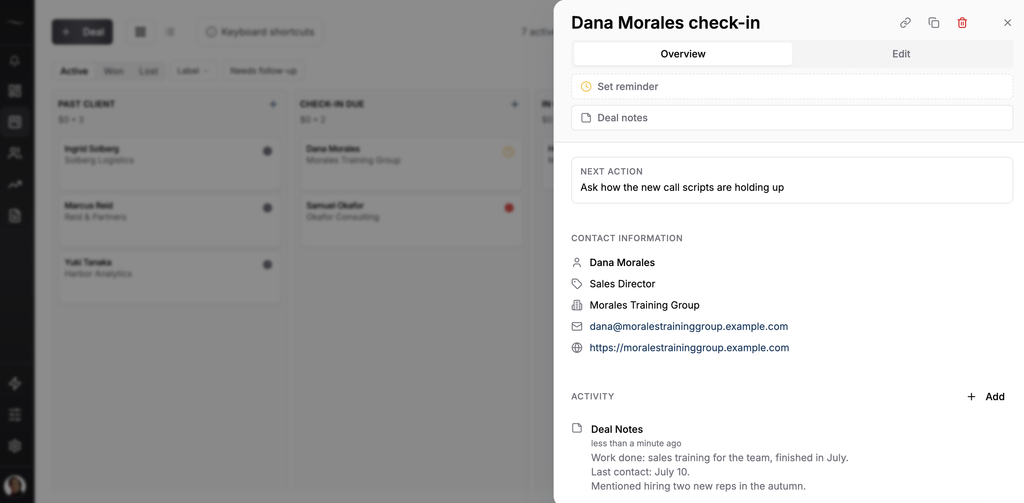1024x503 pixels.
Task: Open the deals board icon in sidebar
Action: pos(14,122)
